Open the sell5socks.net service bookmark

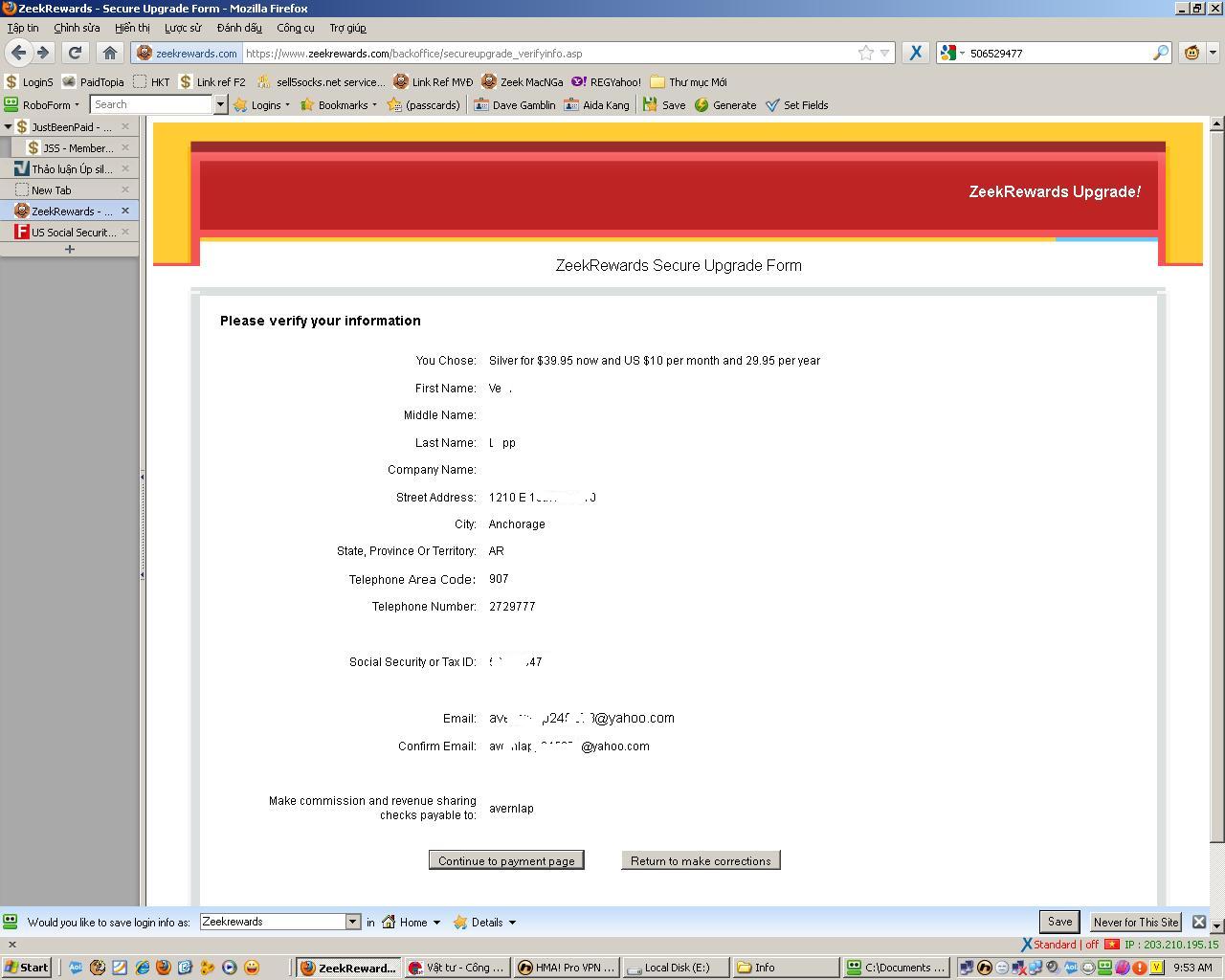point(321,82)
